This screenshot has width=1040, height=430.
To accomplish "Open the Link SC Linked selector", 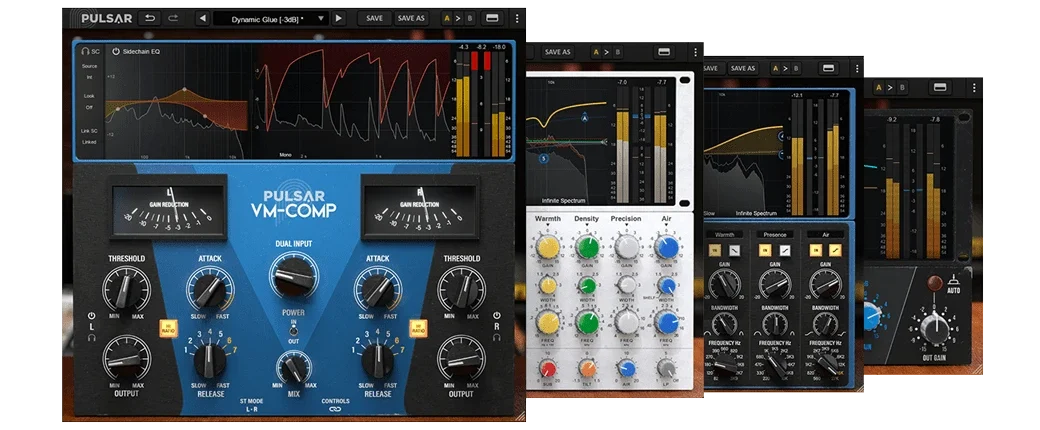I will (89, 137).
